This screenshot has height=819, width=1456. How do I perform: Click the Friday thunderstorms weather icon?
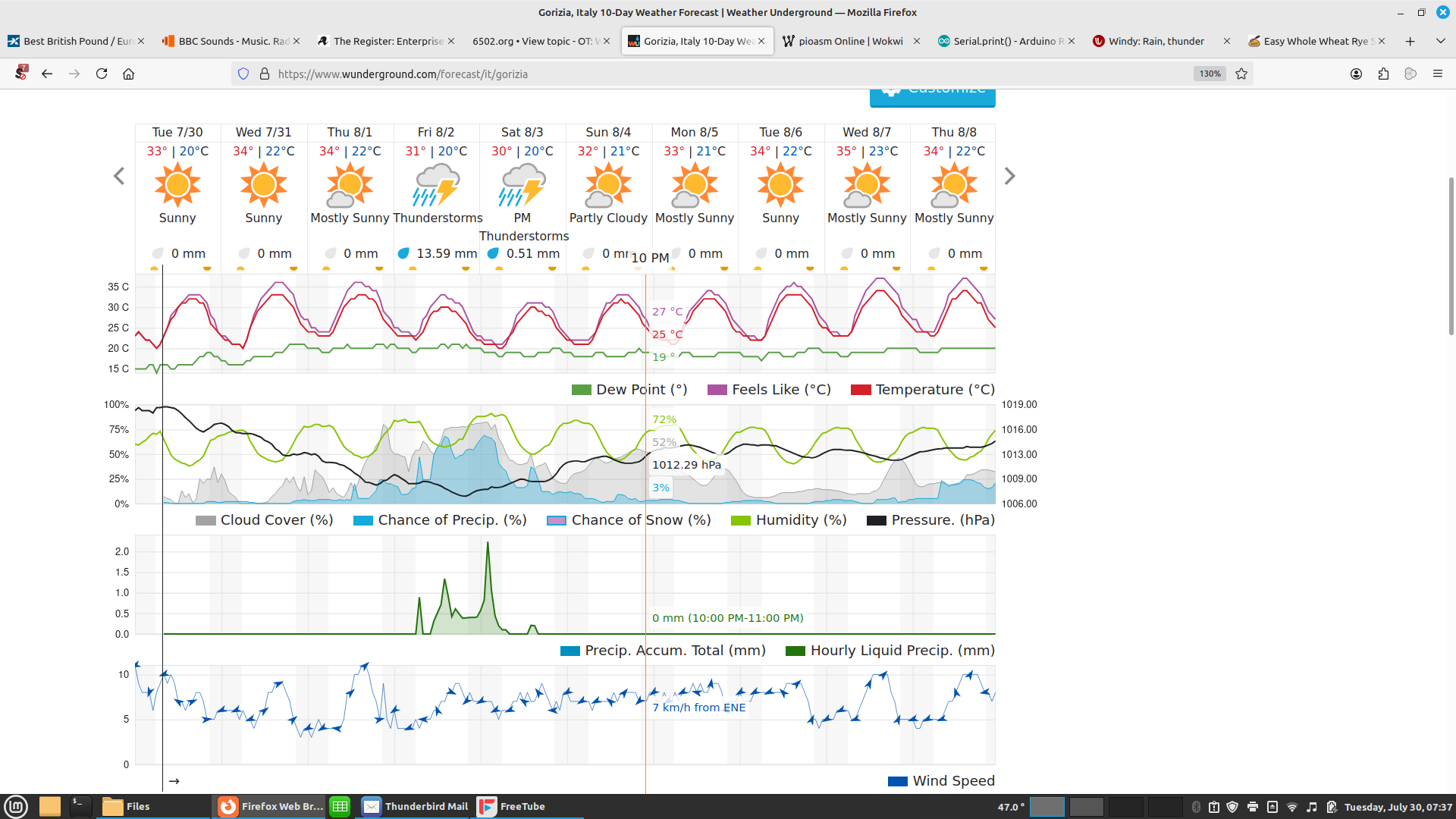(x=437, y=186)
